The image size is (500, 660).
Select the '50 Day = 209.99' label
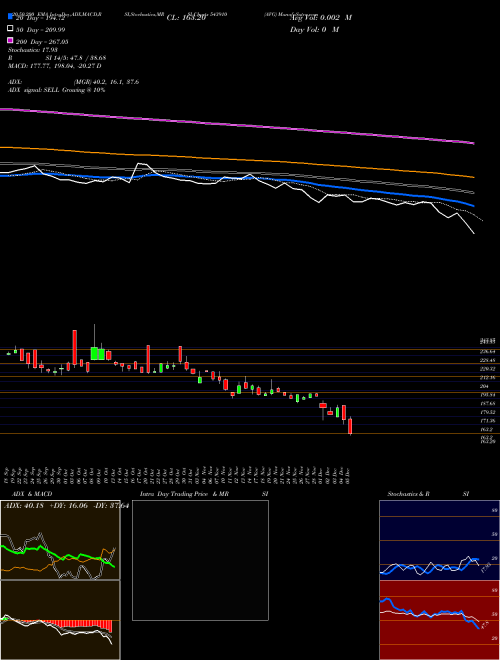click(x=41, y=30)
